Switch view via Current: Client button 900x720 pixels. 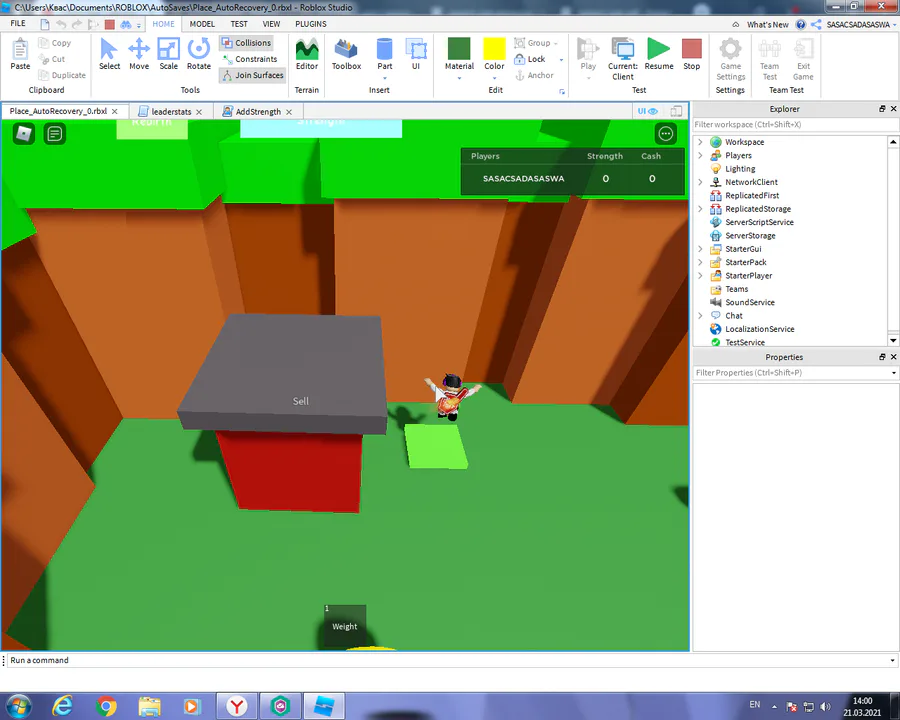(623, 59)
